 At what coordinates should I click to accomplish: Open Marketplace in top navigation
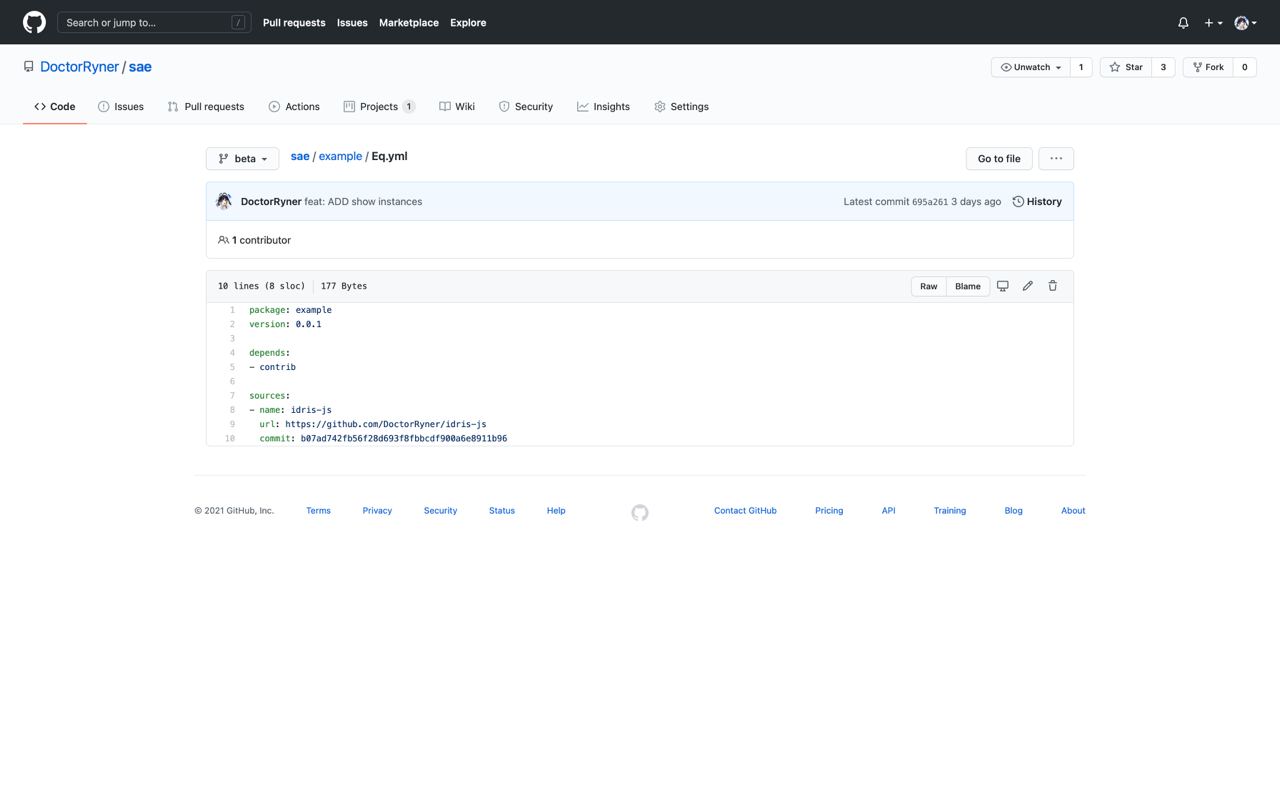point(408,22)
